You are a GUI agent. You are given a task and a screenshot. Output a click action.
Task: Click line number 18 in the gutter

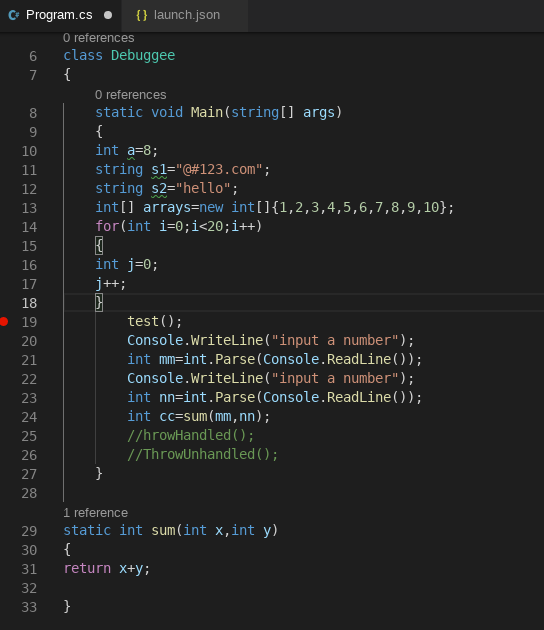pyautogui.click(x=29, y=303)
